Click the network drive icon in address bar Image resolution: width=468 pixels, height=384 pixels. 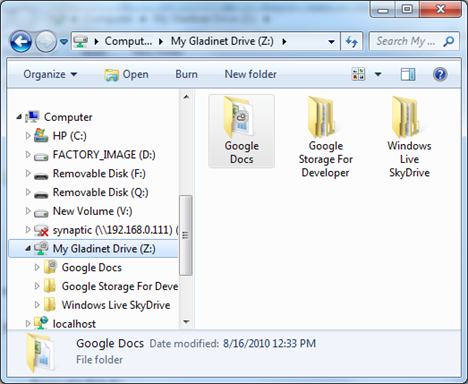tap(81, 42)
